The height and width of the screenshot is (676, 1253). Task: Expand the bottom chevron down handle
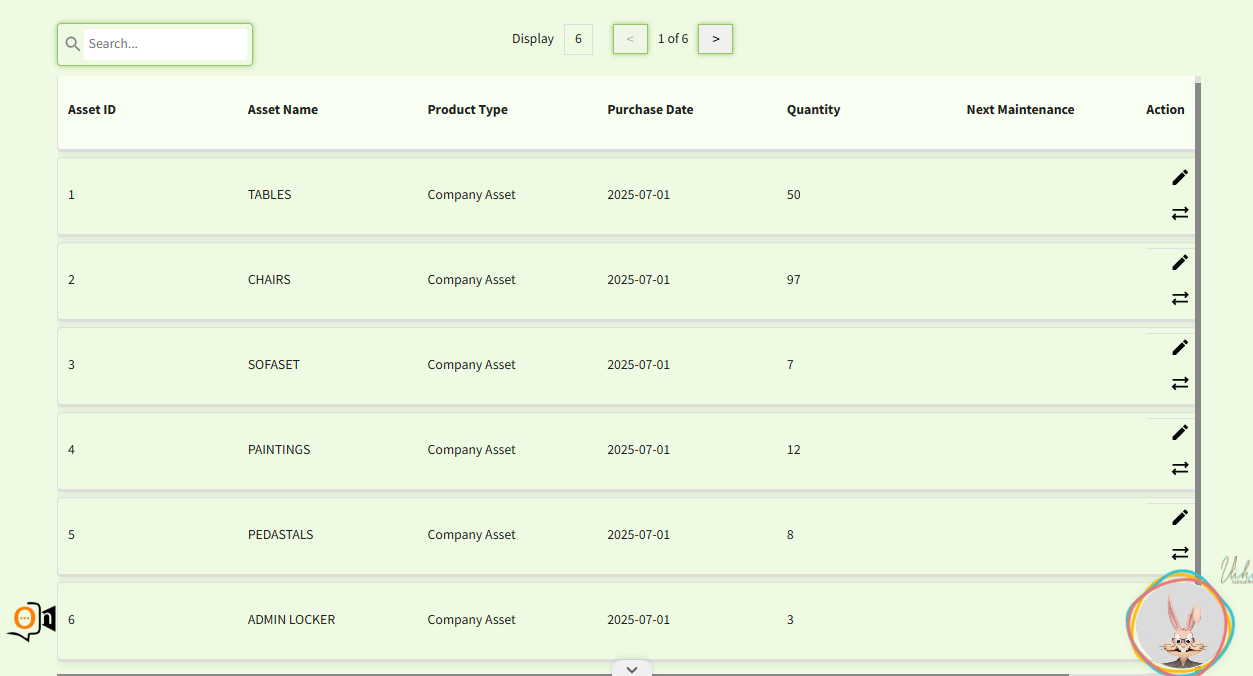tap(632, 669)
